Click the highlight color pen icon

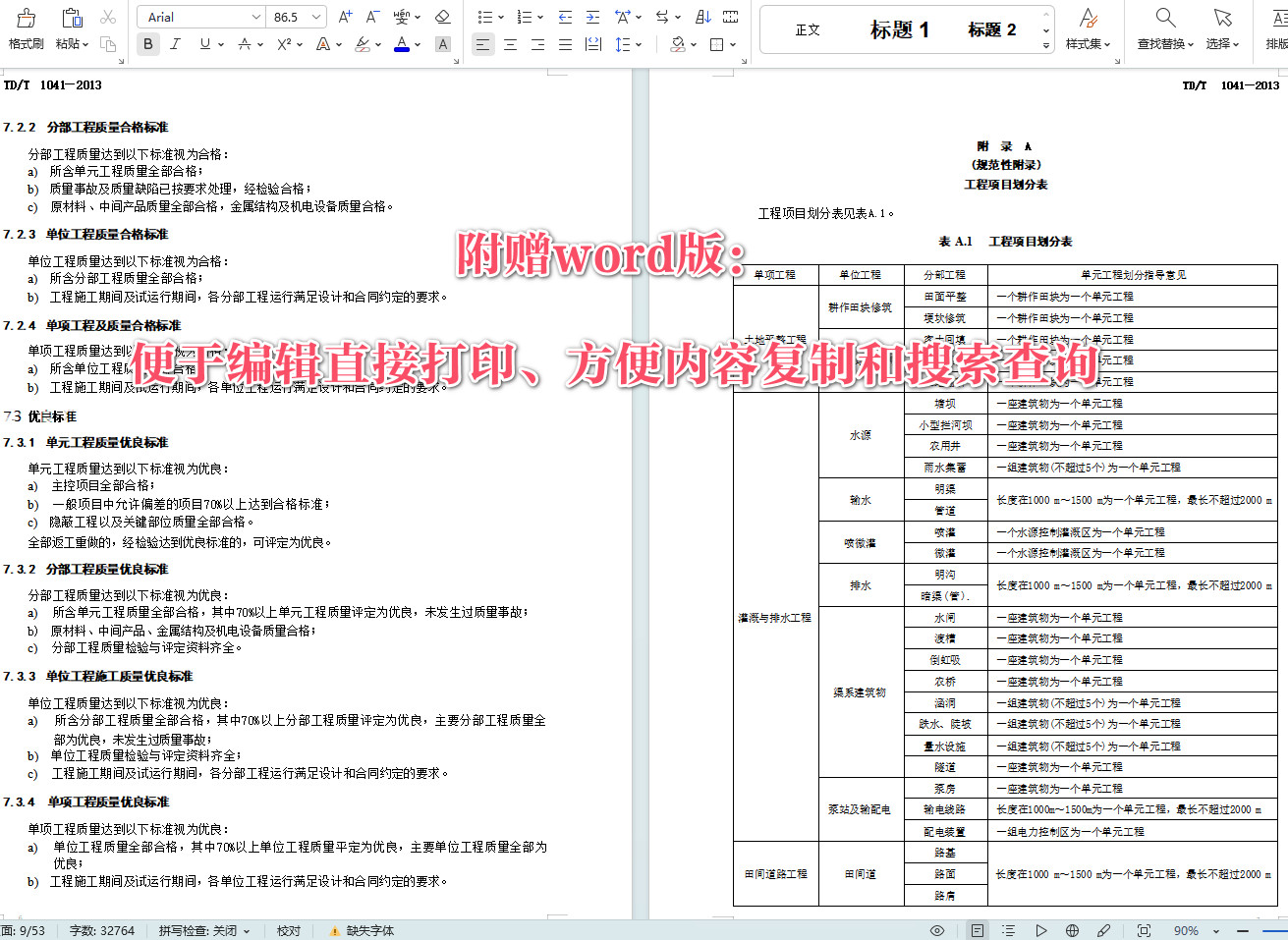(x=364, y=44)
